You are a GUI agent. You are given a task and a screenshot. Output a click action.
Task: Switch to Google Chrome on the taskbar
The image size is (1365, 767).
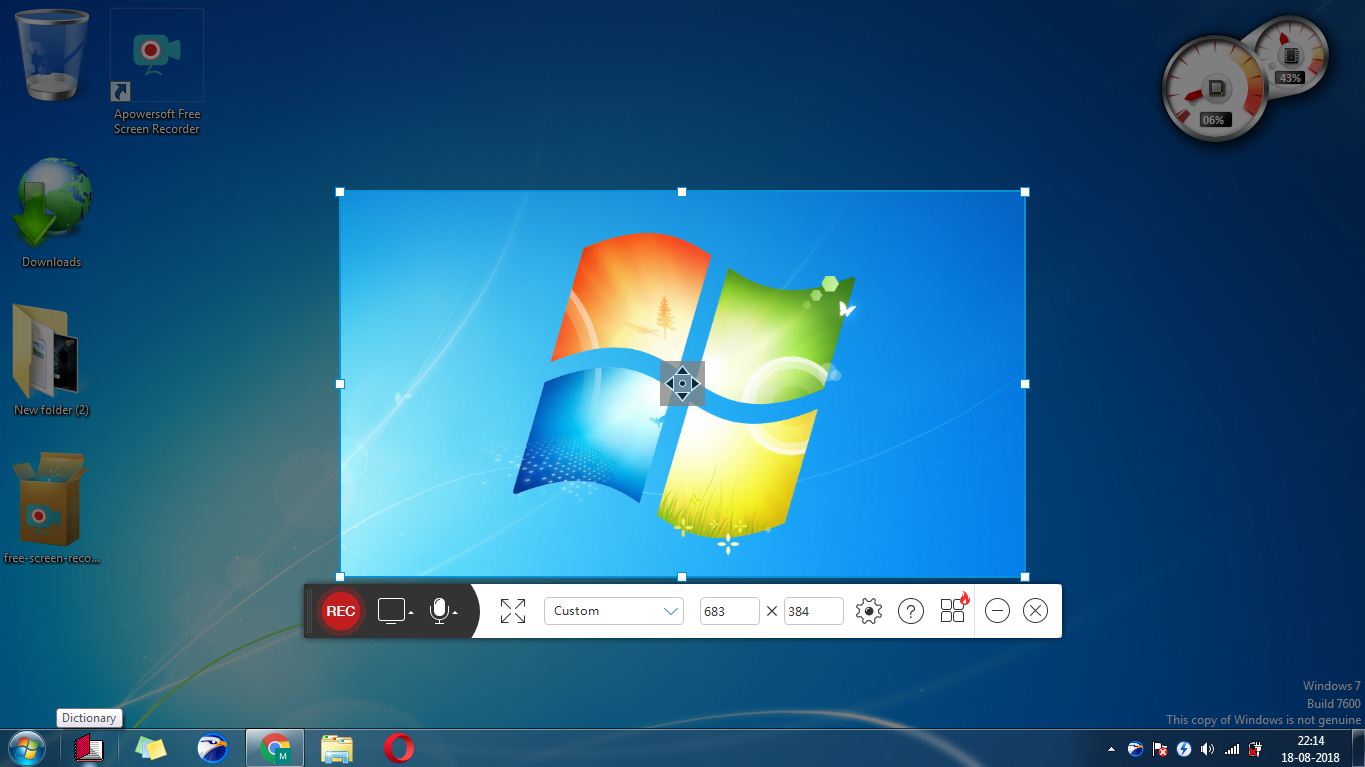coord(274,747)
